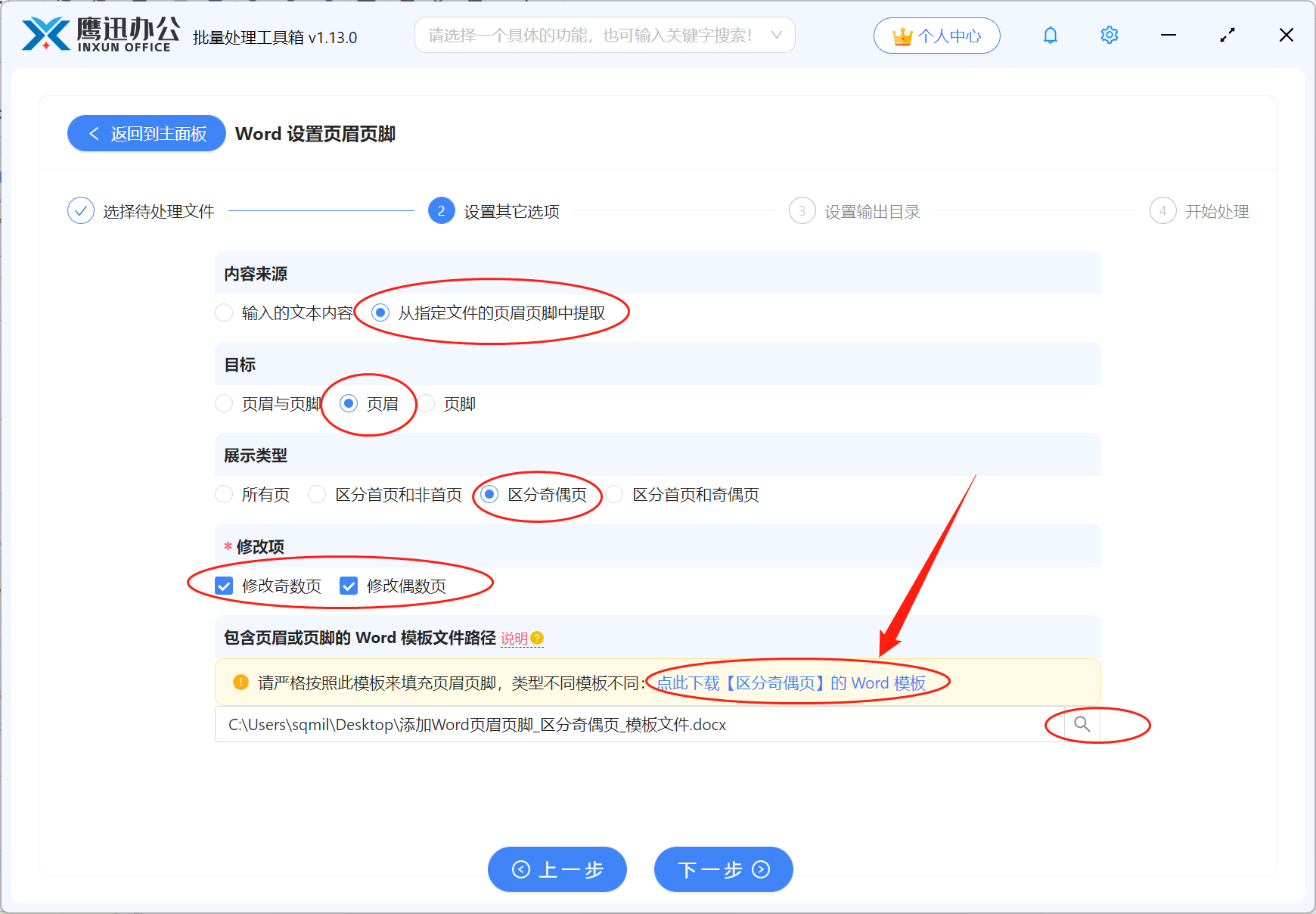Uncheck the 修改偶数页 checkbox
The image size is (1316, 914).
pos(349,585)
